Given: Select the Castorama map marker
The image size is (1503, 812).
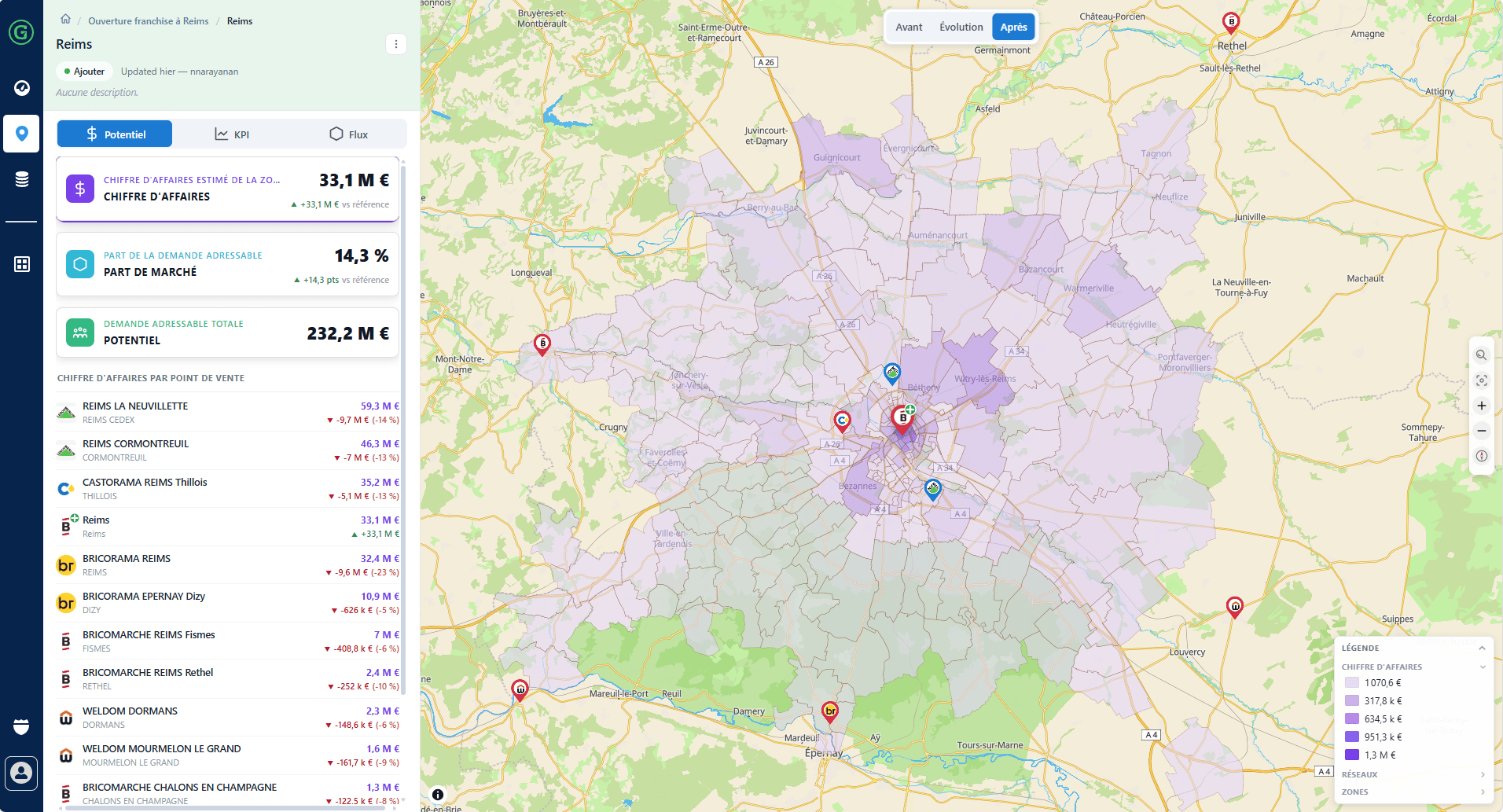Looking at the screenshot, I should 842,422.
